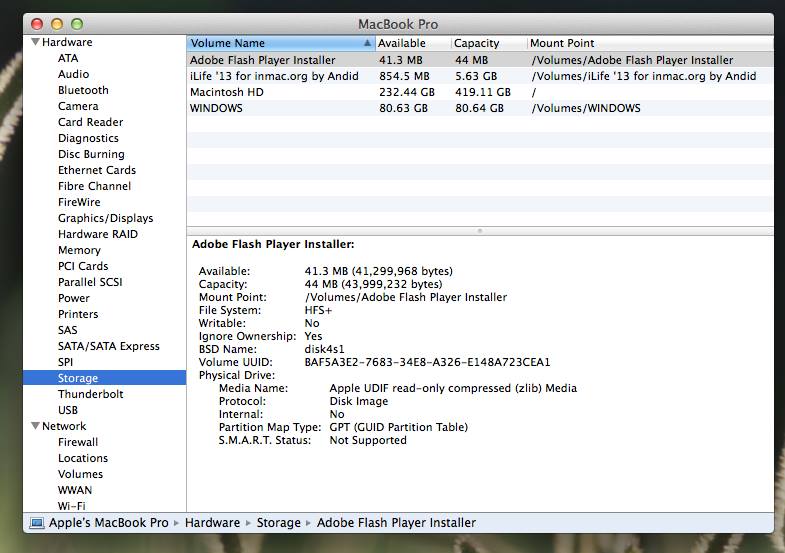Open Locations under Network

(83, 458)
